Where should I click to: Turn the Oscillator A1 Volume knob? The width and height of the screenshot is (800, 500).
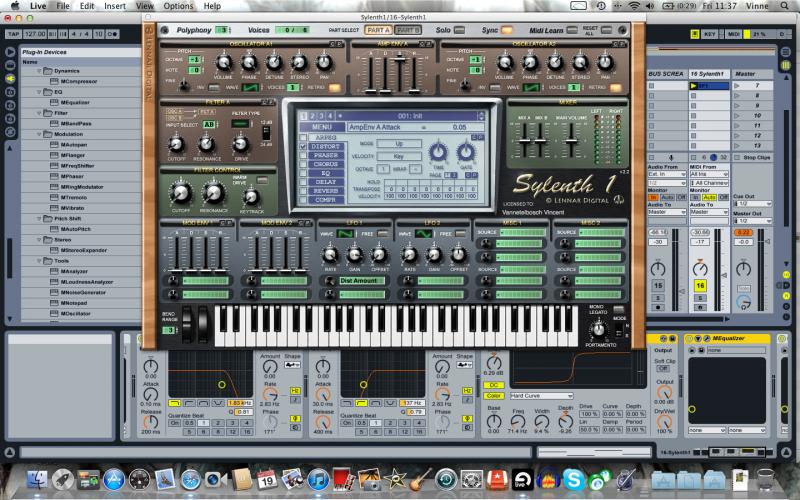tap(223, 62)
